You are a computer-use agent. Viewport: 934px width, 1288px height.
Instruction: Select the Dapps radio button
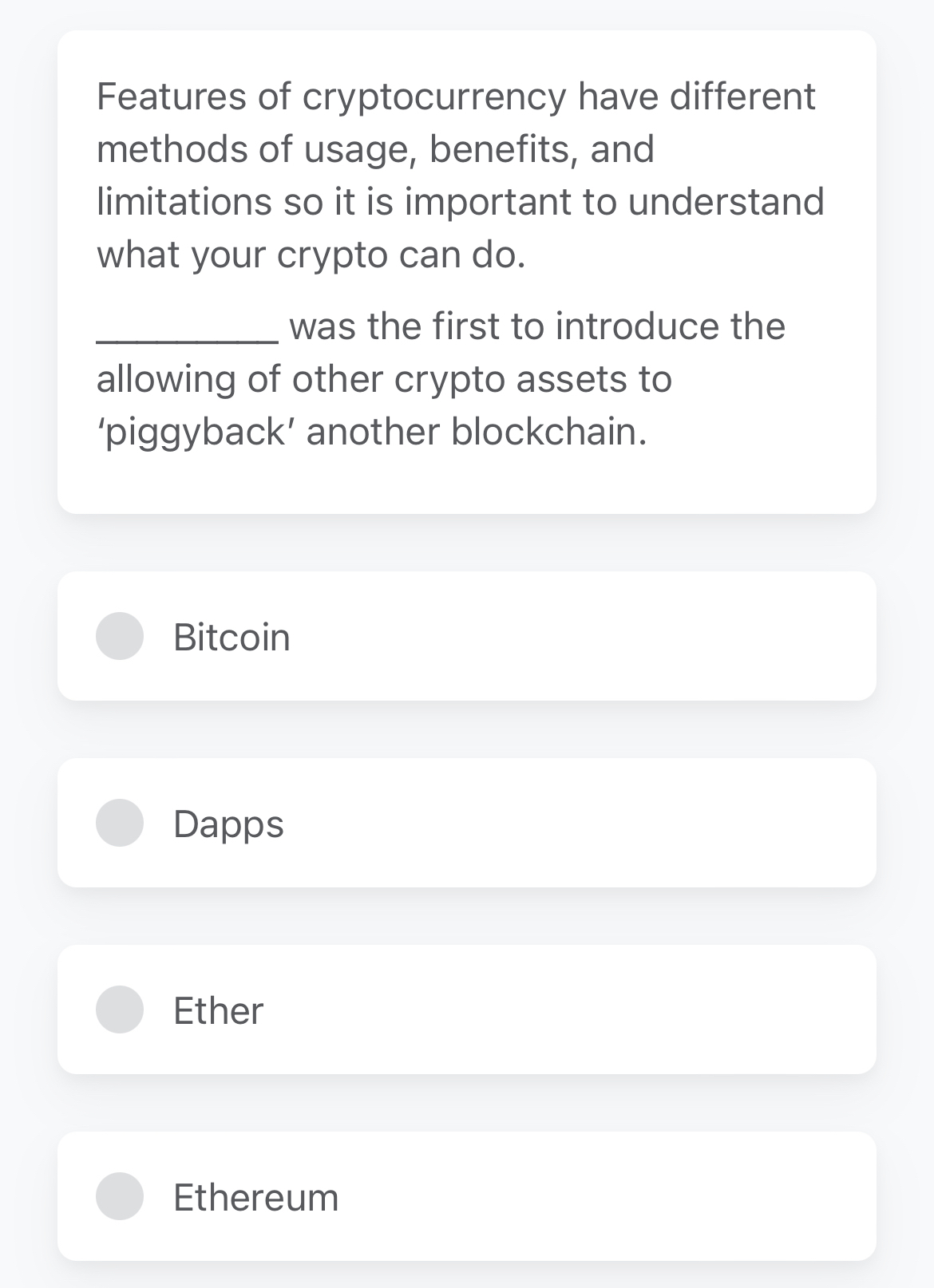(x=120, y=823)
